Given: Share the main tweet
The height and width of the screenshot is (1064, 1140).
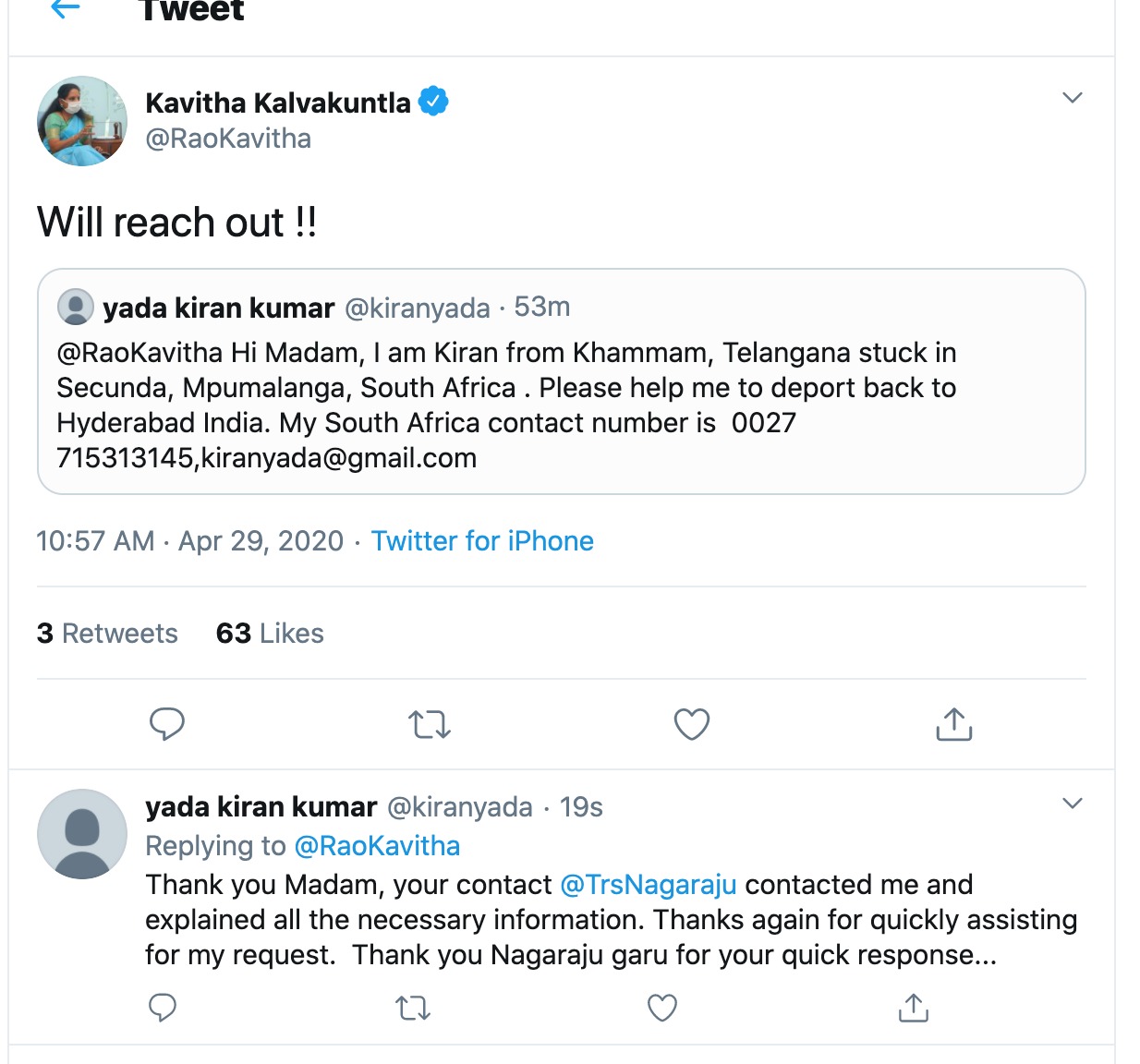Looking at the screenshot, I should pos(954,724).
